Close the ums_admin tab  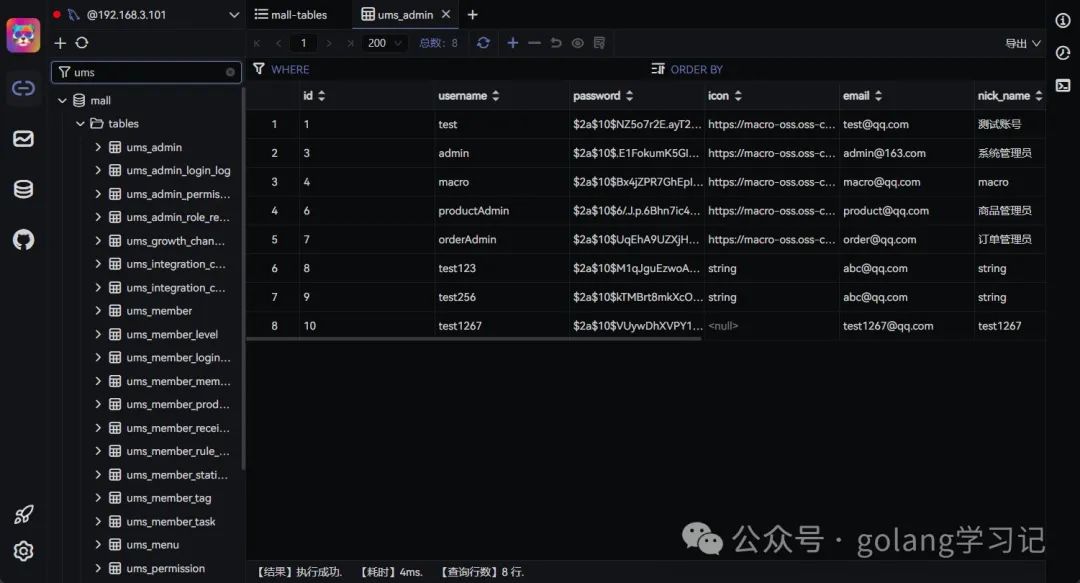coord(446,14)
